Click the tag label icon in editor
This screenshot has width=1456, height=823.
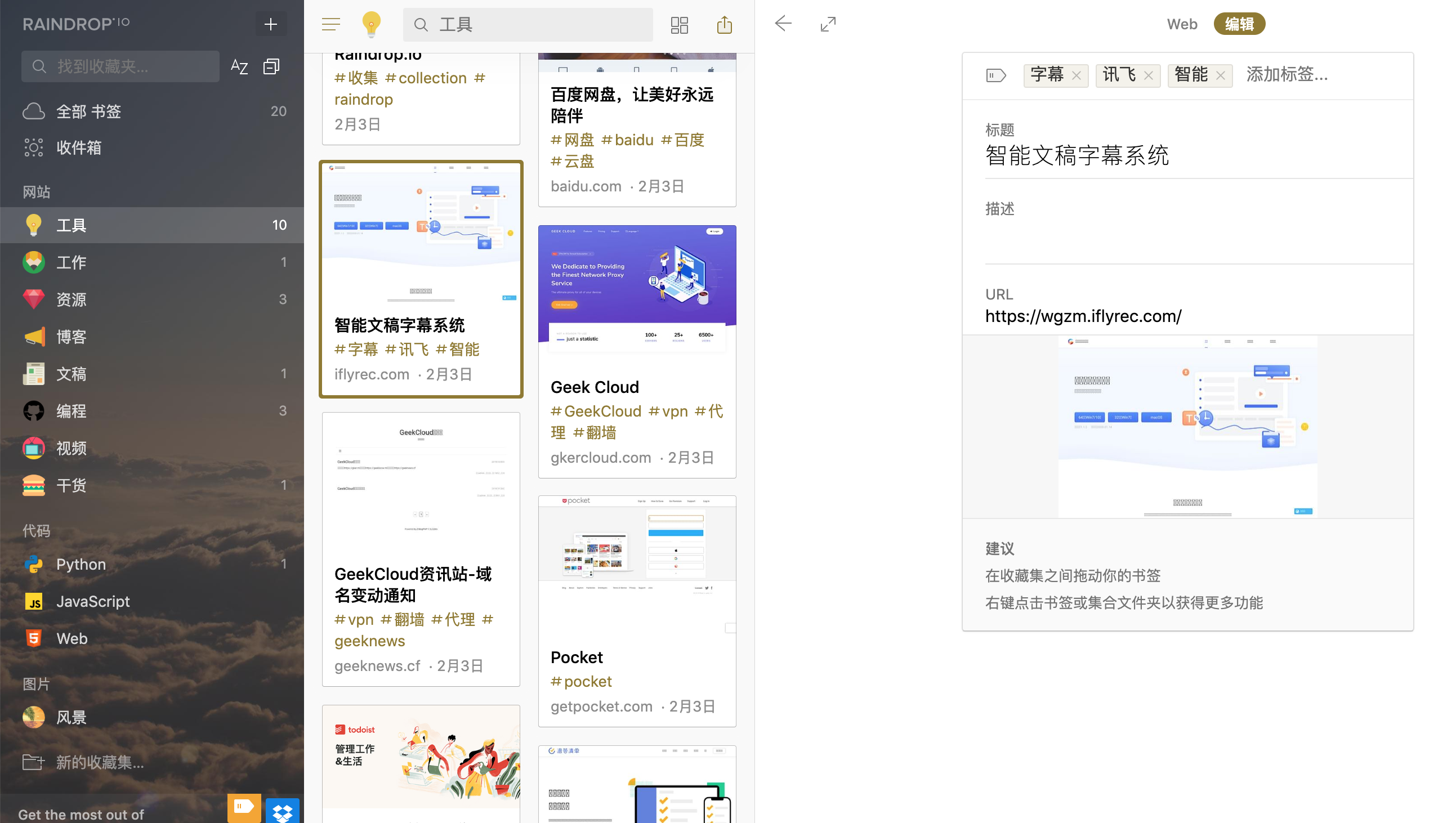[996, 75]
